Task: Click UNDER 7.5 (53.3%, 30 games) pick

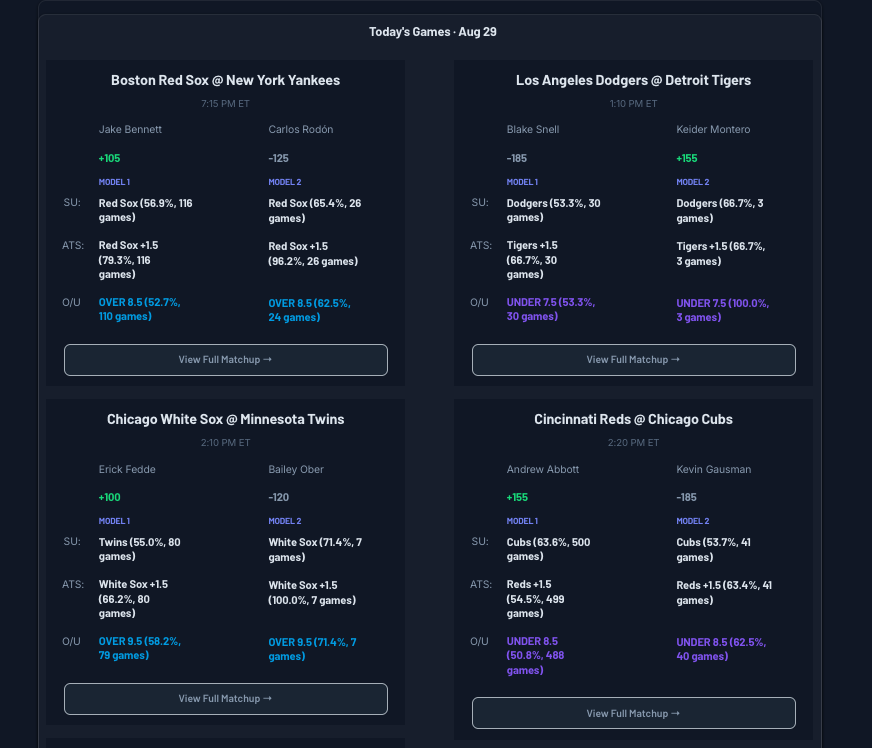Action: point(551,309)
